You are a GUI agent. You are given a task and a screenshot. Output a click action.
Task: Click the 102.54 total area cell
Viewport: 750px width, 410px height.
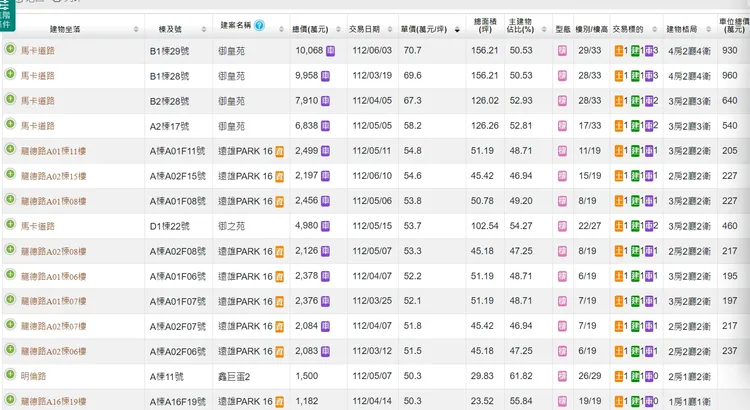(485, 226)
